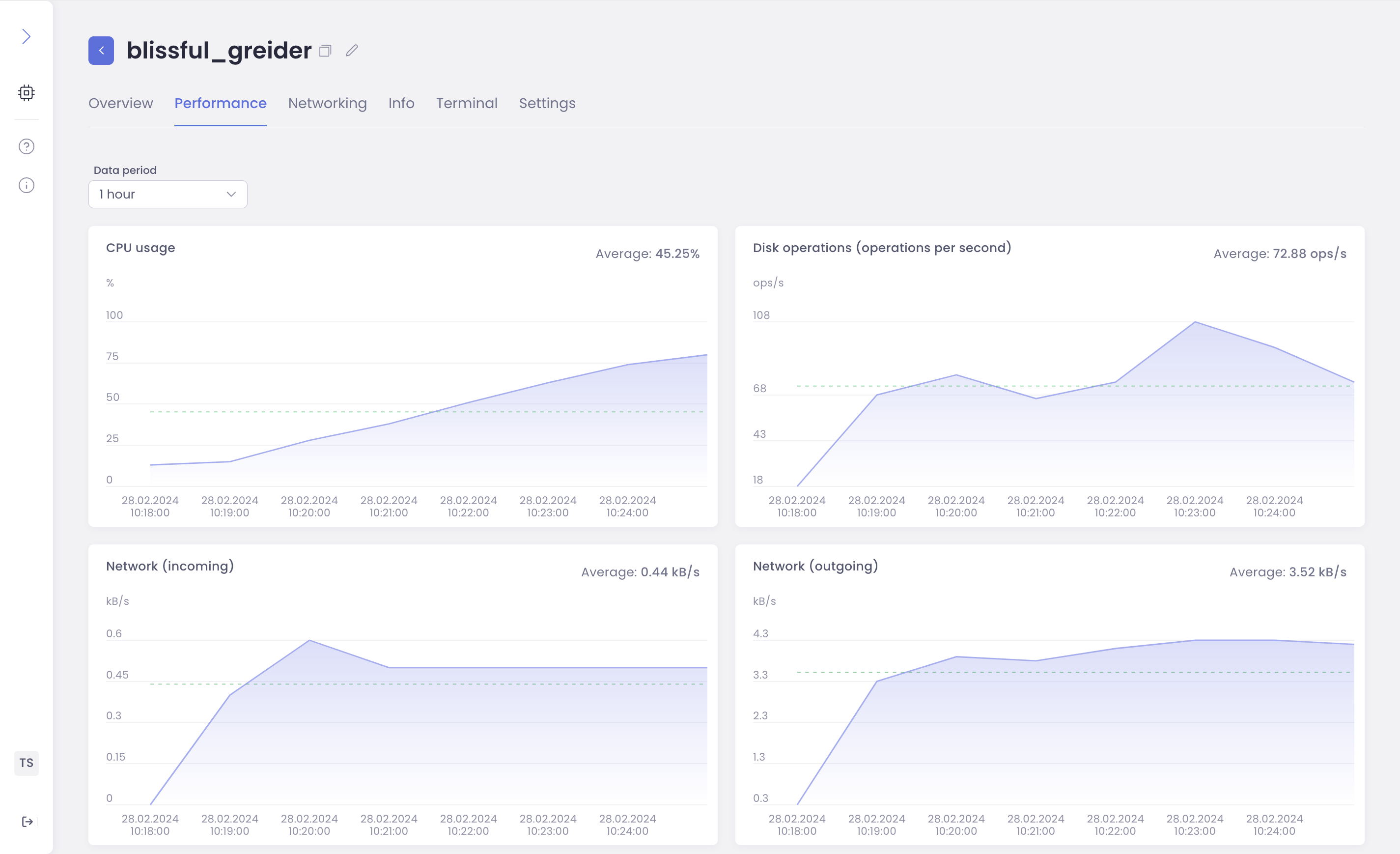
Task: Open the Settings tab
Action: [x=547, y=103]
